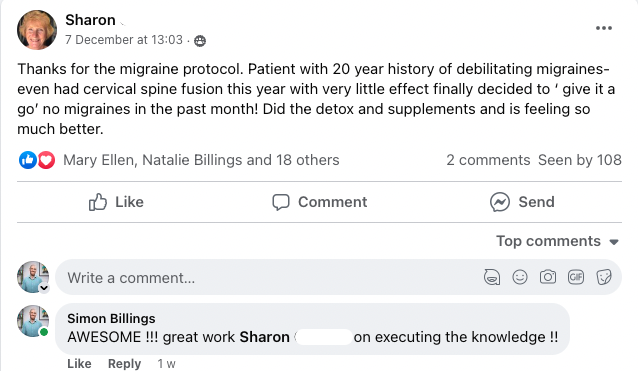Open the sticker picker icon
The width and height of the screenshot is (638, 371).
click(x=604, y=277)
